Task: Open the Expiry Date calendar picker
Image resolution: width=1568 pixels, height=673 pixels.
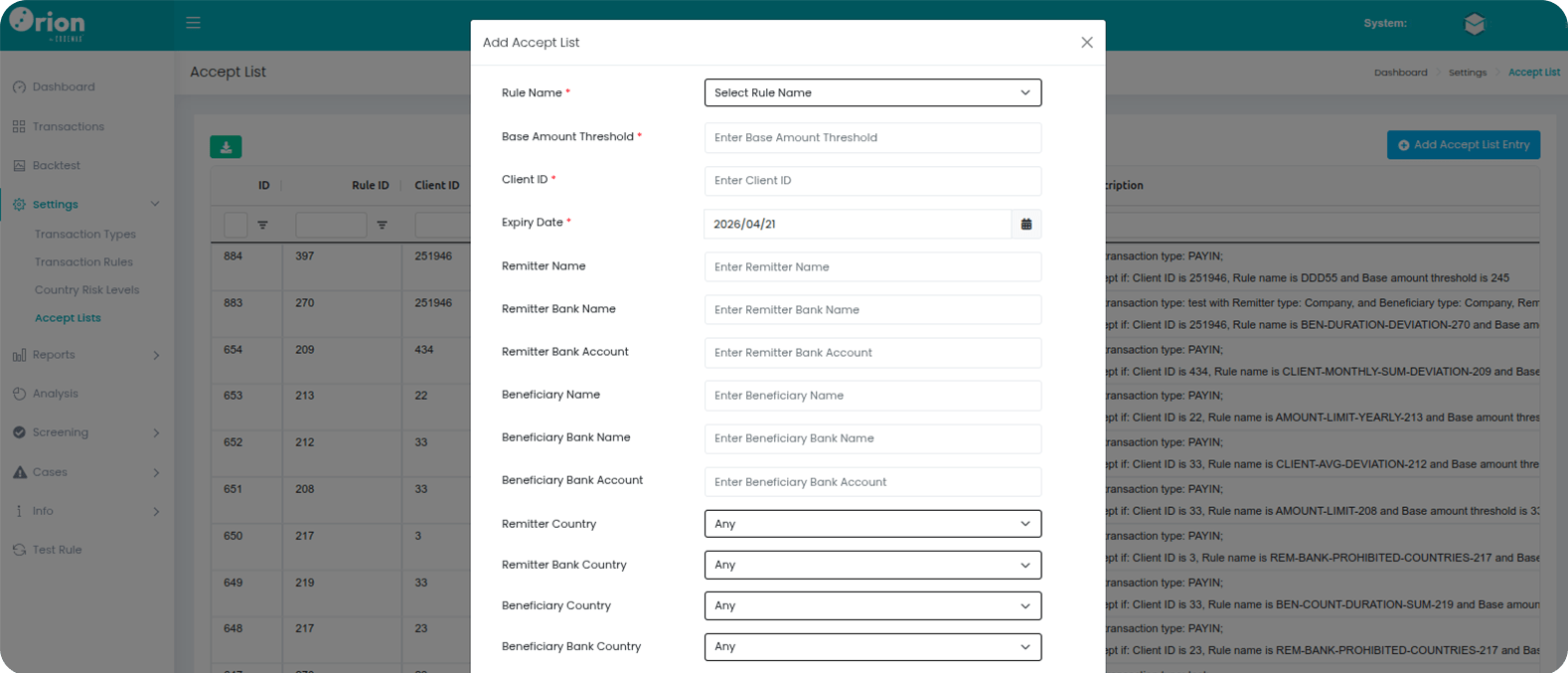Action: click(1025, 225)
